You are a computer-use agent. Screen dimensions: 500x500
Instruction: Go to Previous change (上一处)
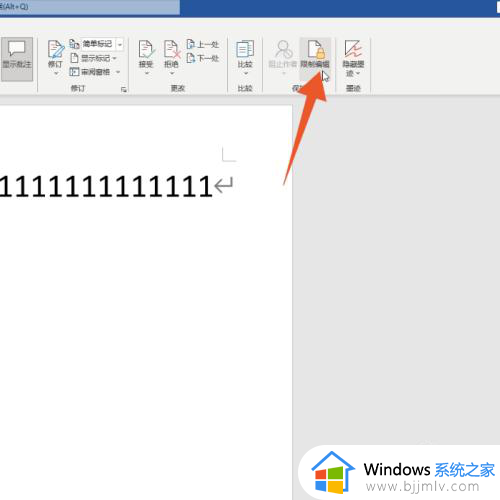203,44
